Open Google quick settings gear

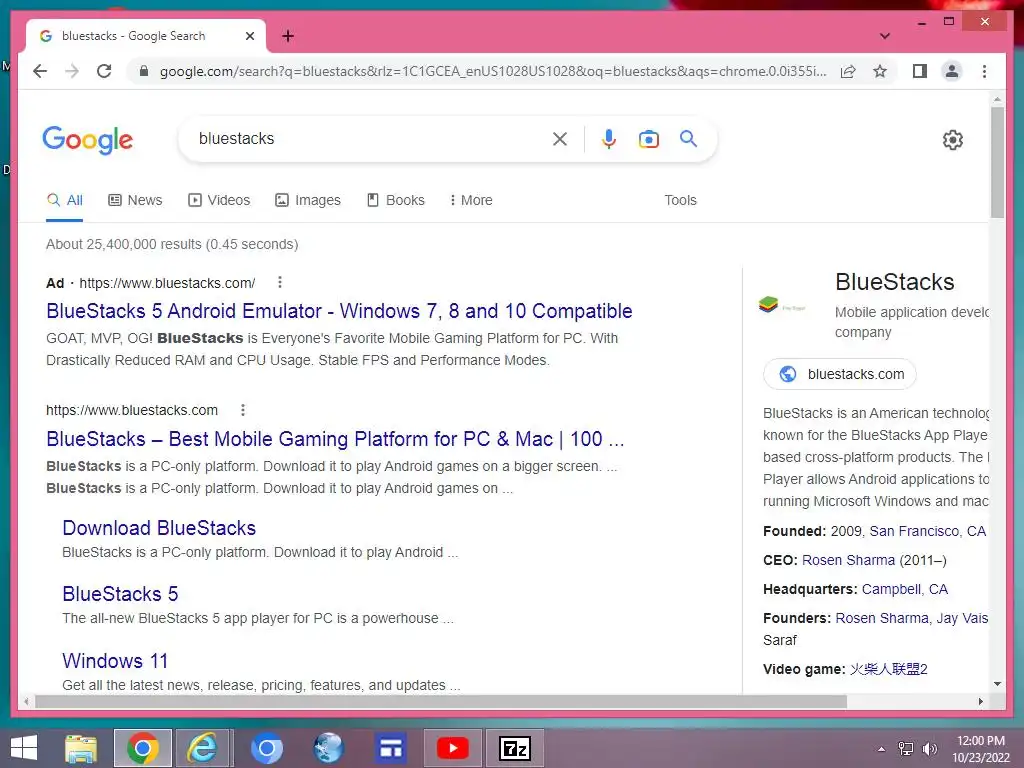pos(953,139)
